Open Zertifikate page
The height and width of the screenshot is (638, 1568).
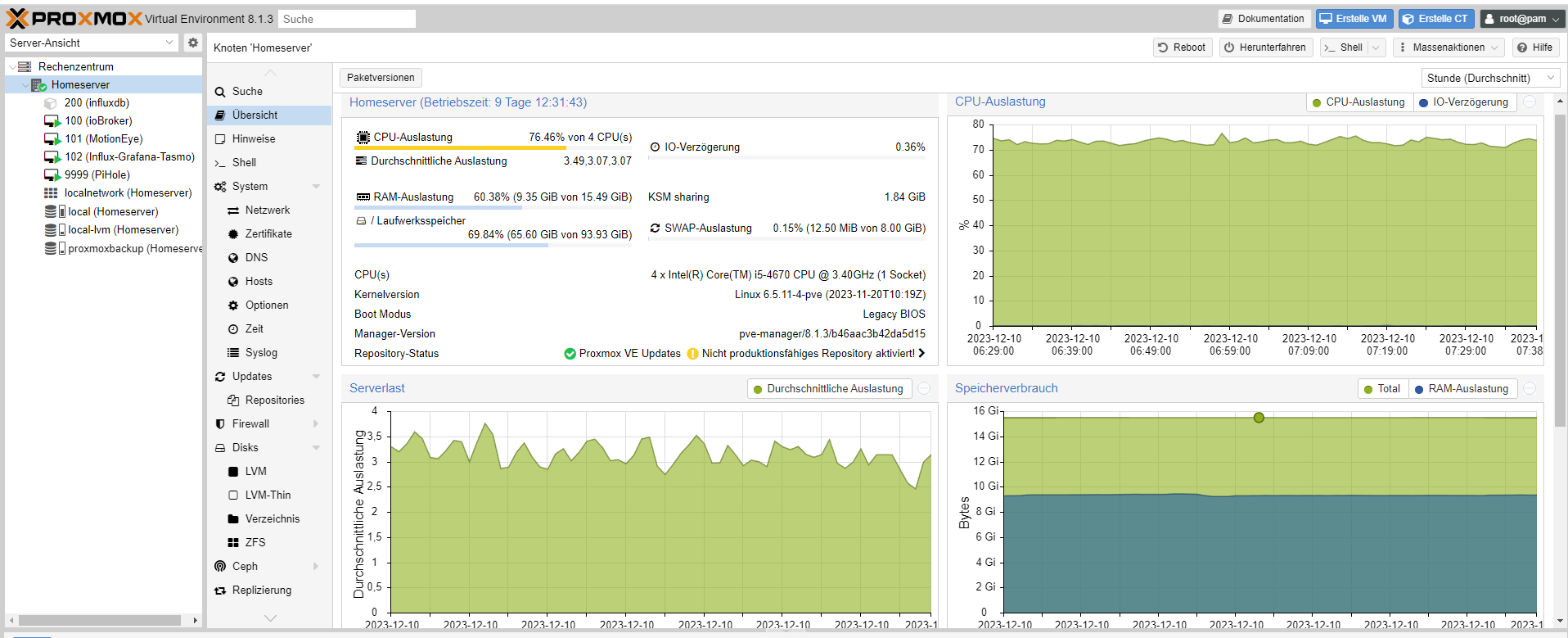point(268,233)
